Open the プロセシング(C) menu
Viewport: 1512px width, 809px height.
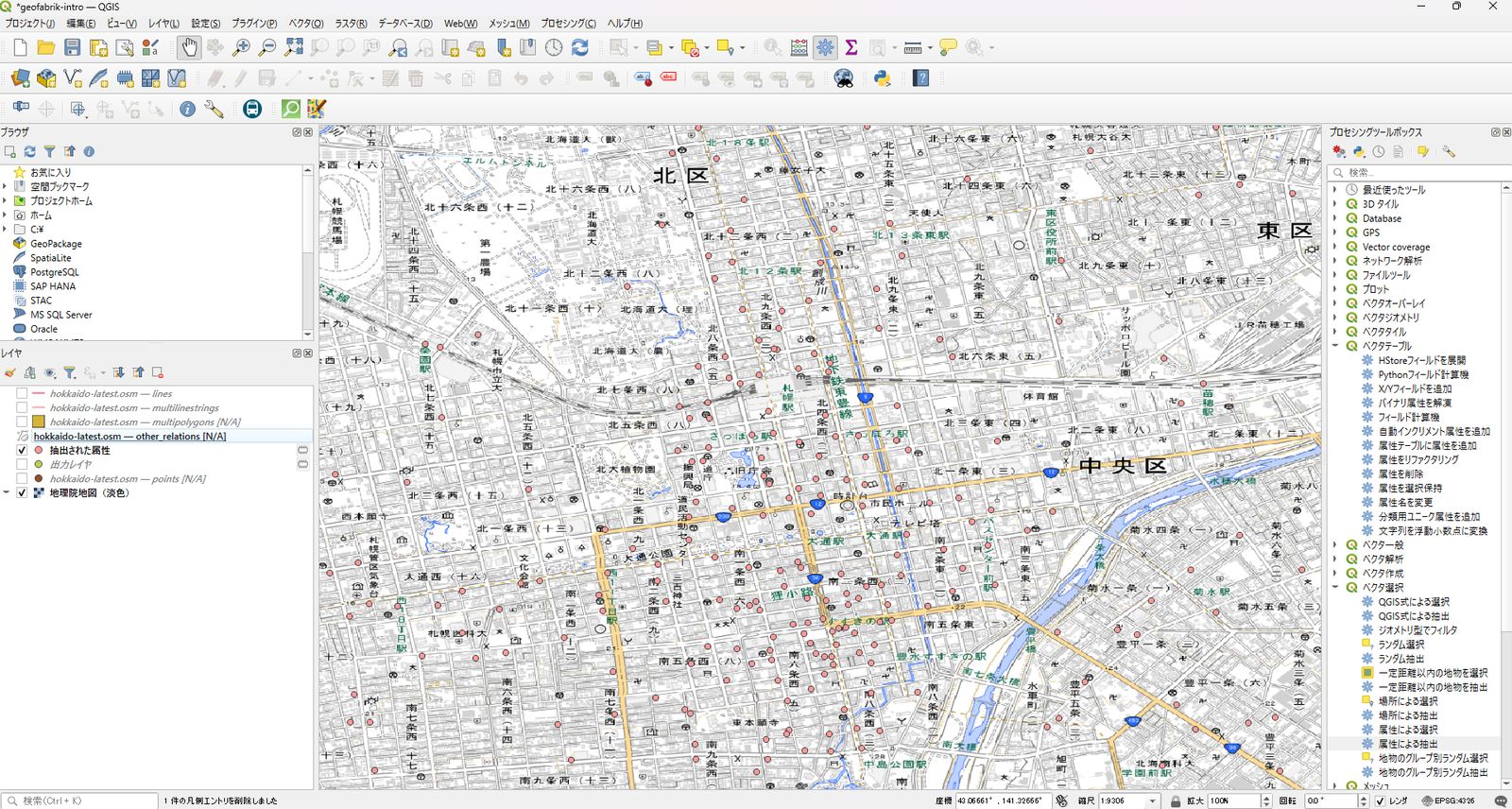click(568, 23)
